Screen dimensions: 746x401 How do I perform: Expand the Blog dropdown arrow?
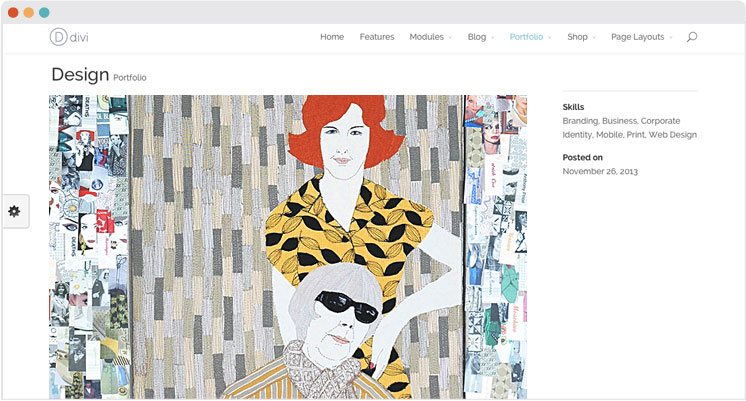tap(492, 38)
